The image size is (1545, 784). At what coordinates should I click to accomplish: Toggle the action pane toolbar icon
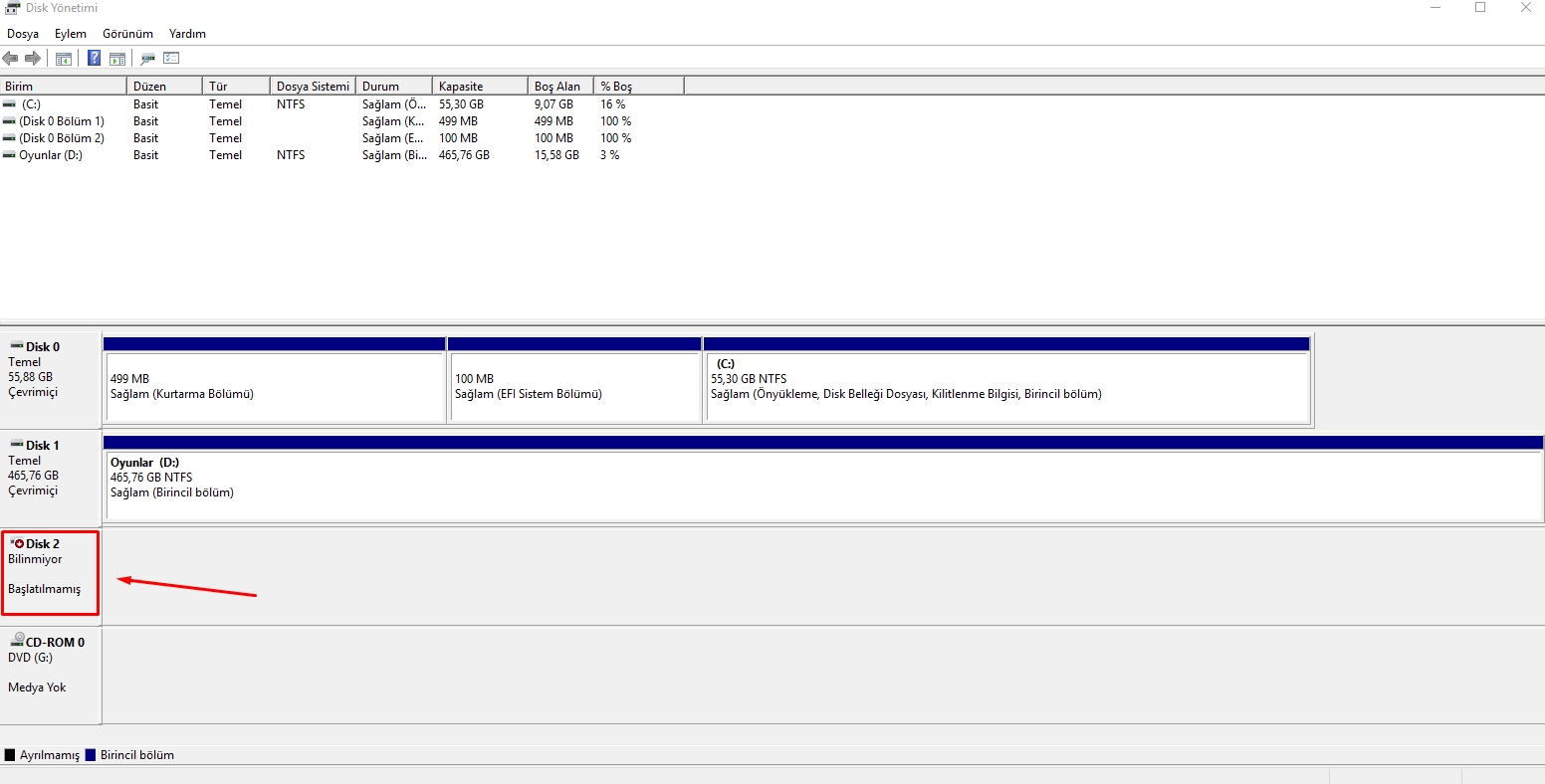coord(117,58)
